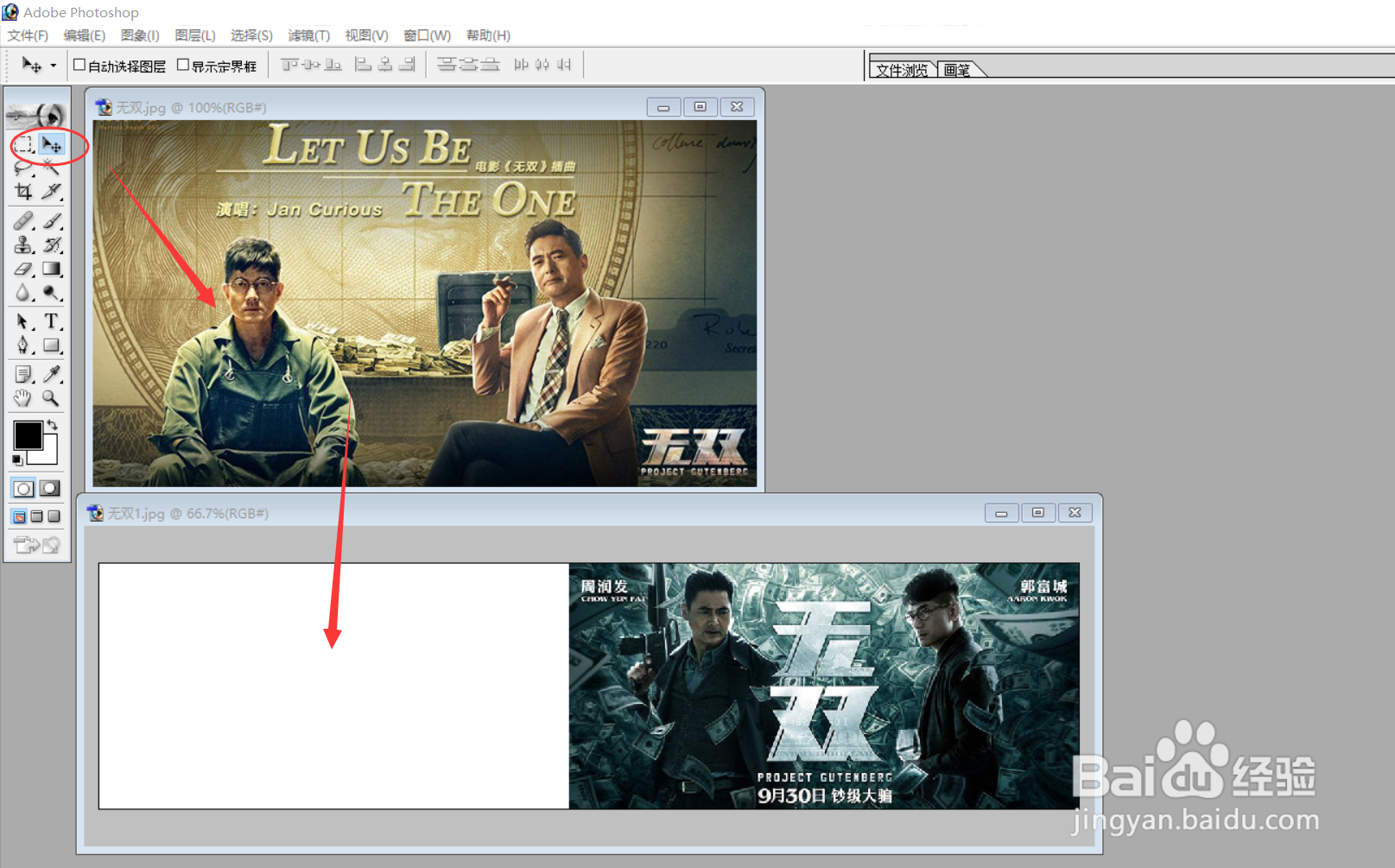Select the Type tool
The width and height of the screenshot is (1395, 868).
click(52, 321)
